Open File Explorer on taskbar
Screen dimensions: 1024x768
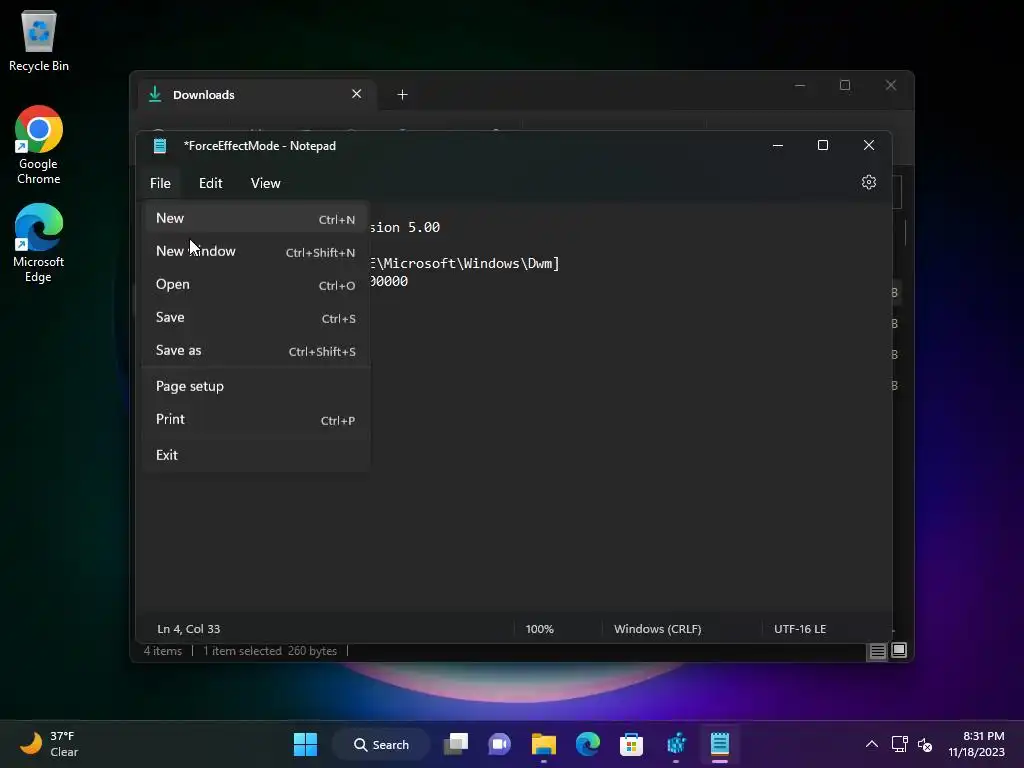(543, 744)
